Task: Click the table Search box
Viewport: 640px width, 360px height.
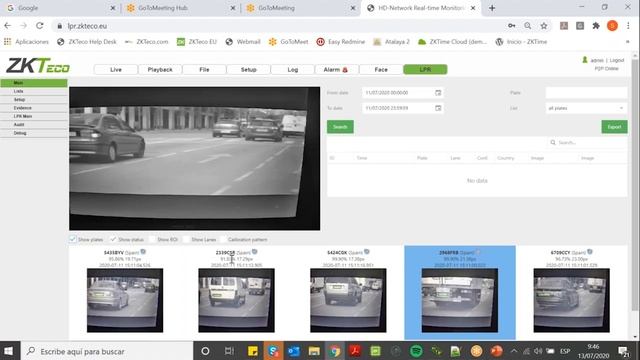Action: click(587, 142)
